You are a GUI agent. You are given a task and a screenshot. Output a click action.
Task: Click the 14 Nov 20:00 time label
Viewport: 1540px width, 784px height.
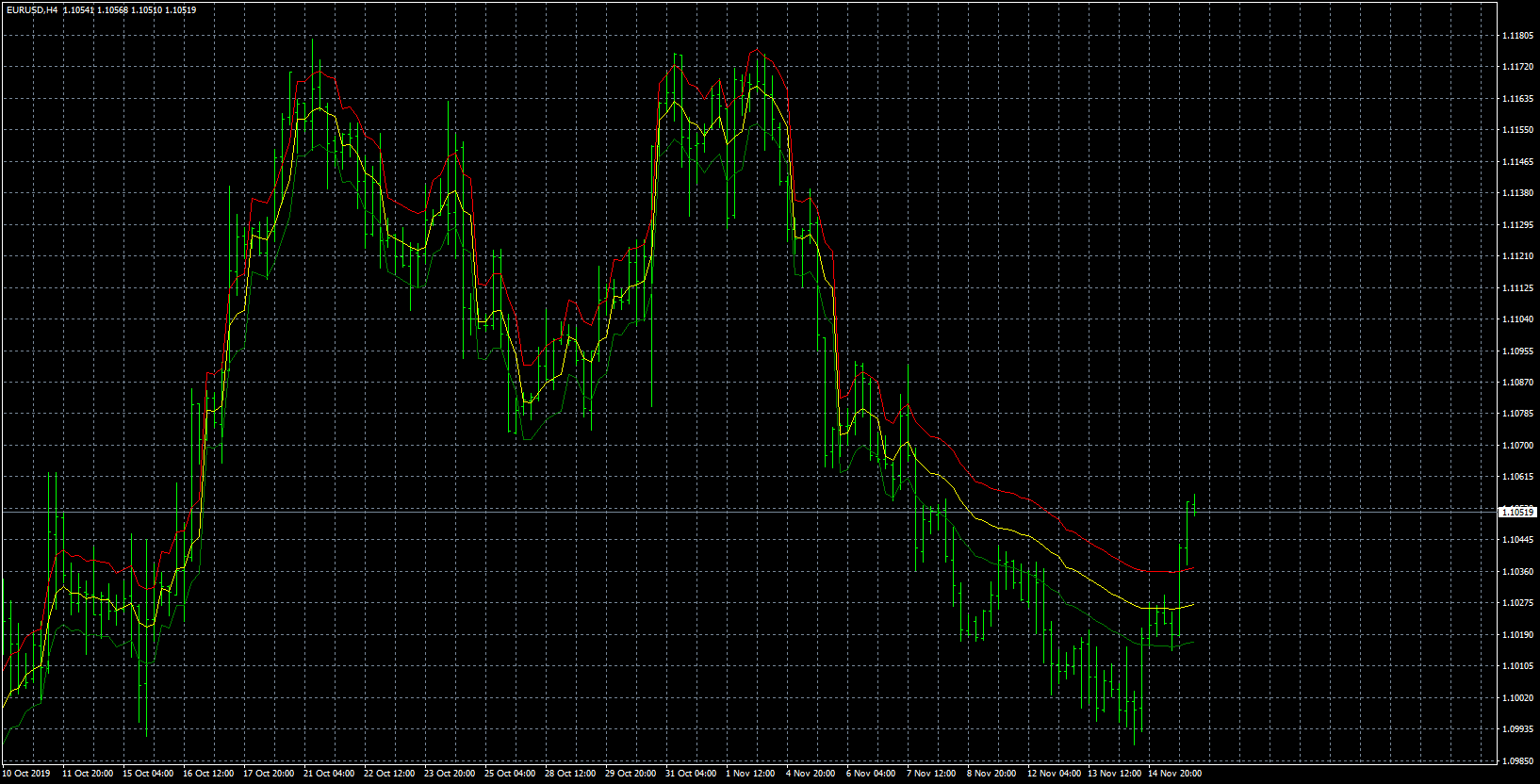[1174, 774]
